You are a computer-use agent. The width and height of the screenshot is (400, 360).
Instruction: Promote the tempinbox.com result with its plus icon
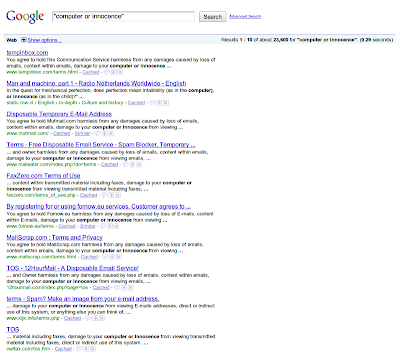click(x=113, y=72)
